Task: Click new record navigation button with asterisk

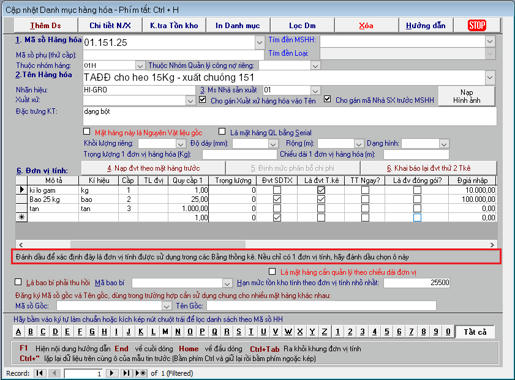Action: (x=140, y=373)
